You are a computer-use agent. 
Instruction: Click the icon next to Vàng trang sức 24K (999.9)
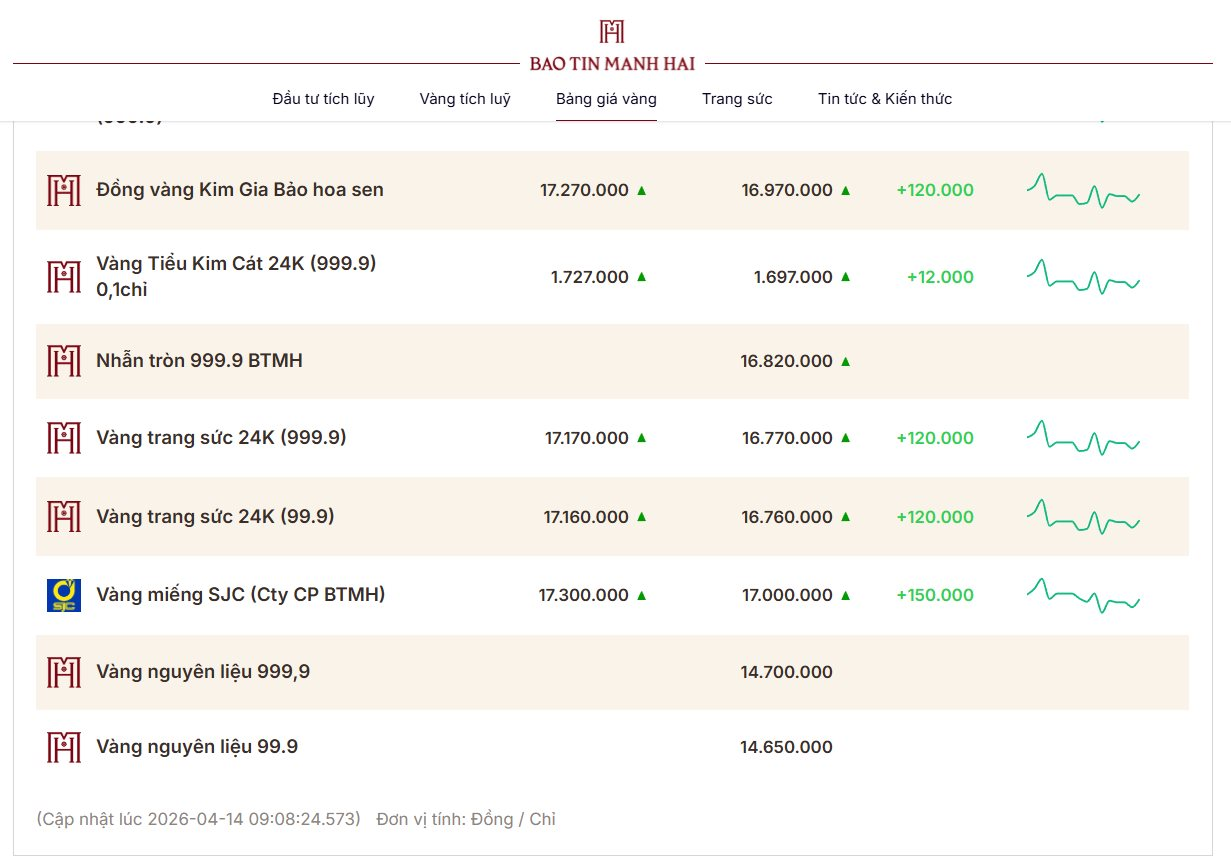point(64,438)
